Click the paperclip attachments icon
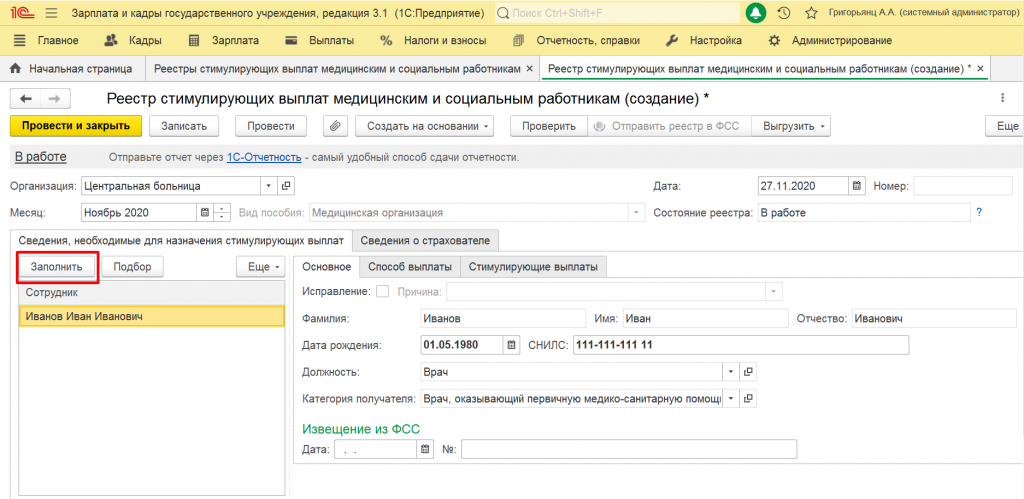The width and height of the screenshot is (1024, 499). pyautogui.click(x=336, y=126)
